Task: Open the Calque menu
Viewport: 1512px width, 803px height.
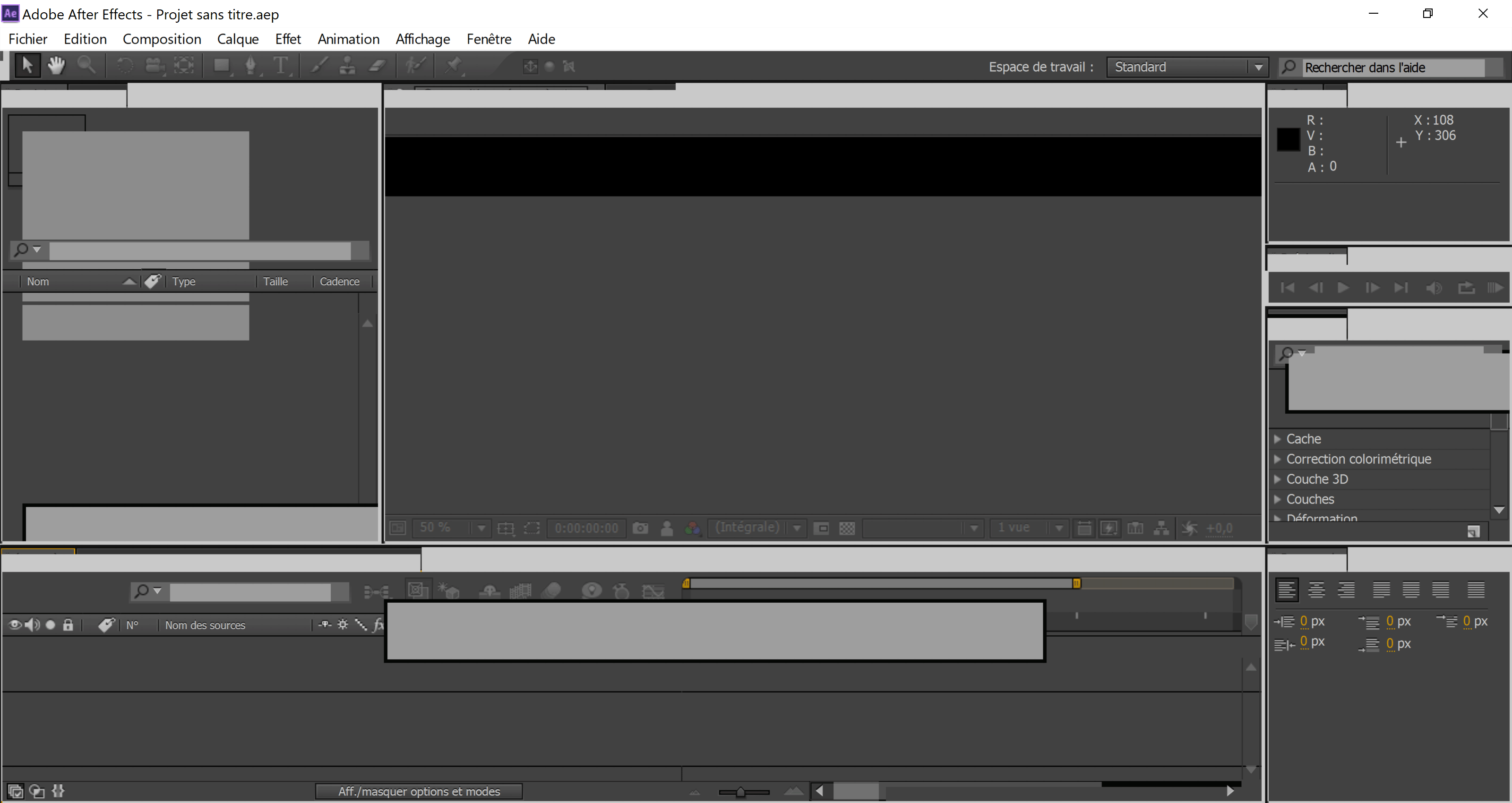Action: tap(238, 39)
